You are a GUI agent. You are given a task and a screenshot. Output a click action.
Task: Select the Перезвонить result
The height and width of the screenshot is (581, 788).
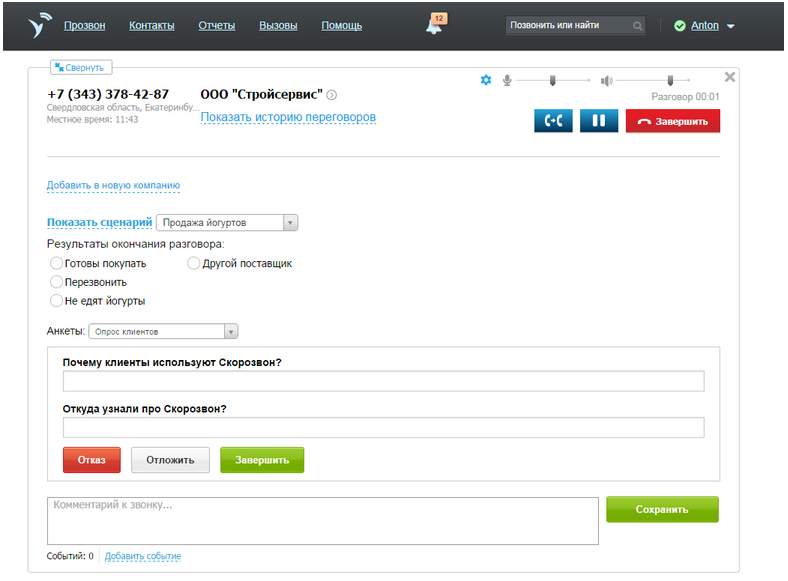click(56, 281)
